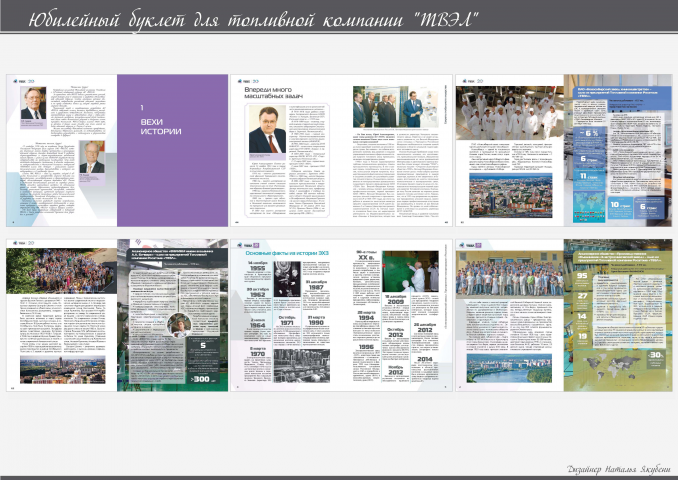Click the "1962" timeline entry
This screenshot has width=678, height=480.
coord(258,294)
